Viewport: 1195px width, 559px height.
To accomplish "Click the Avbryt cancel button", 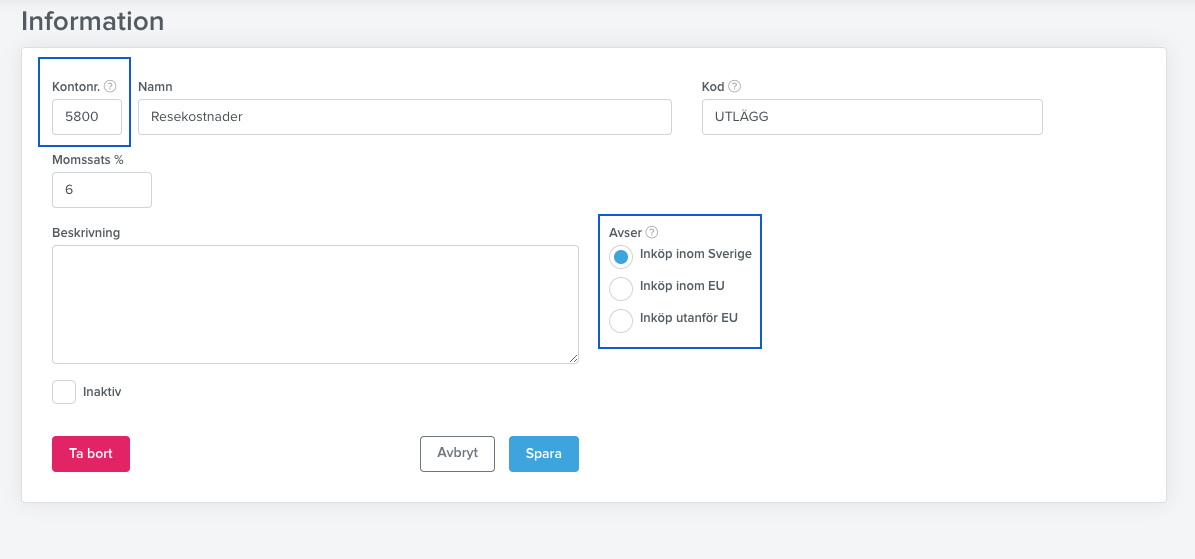I will click(x=457, y=454).
